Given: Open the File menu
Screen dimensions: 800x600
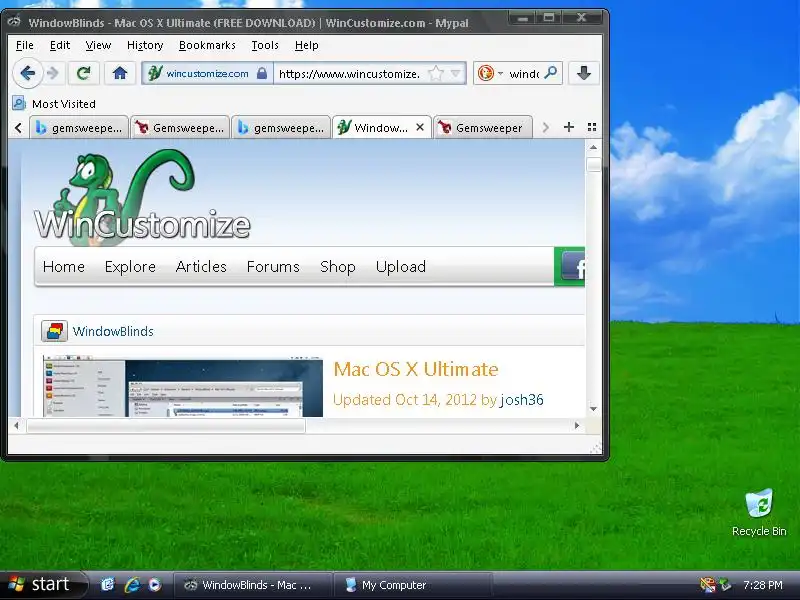Looking at the screenshot, I should [24, 45].
